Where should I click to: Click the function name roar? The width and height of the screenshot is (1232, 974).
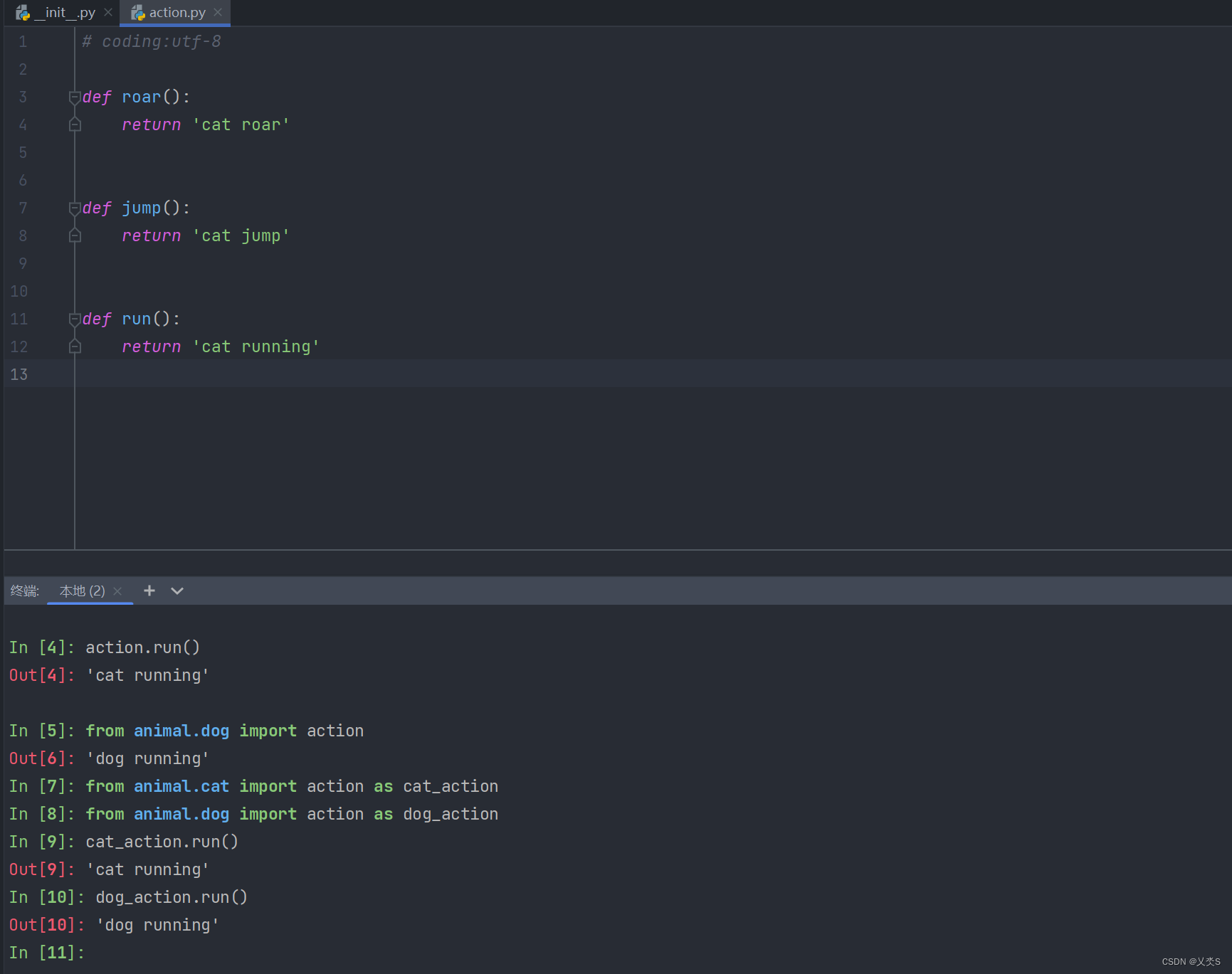click(142, 97)
